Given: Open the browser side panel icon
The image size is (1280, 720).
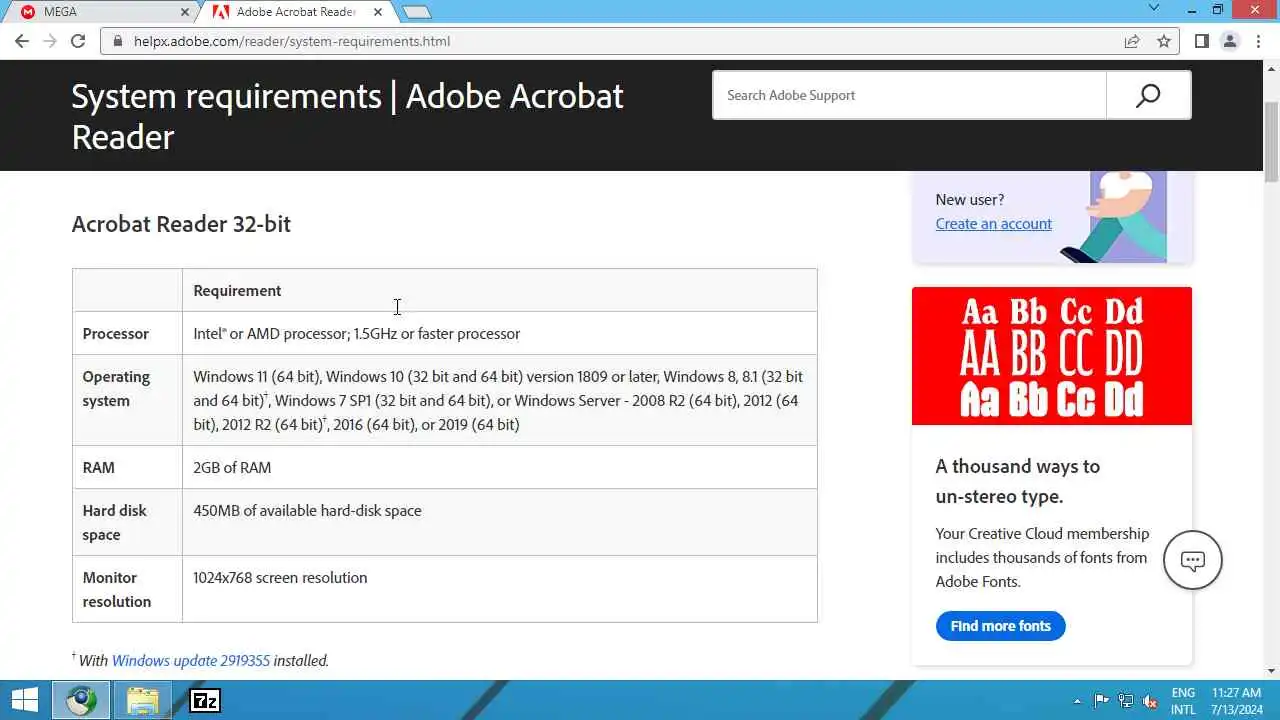Looking at the screenshot, I should point(1202,41).
